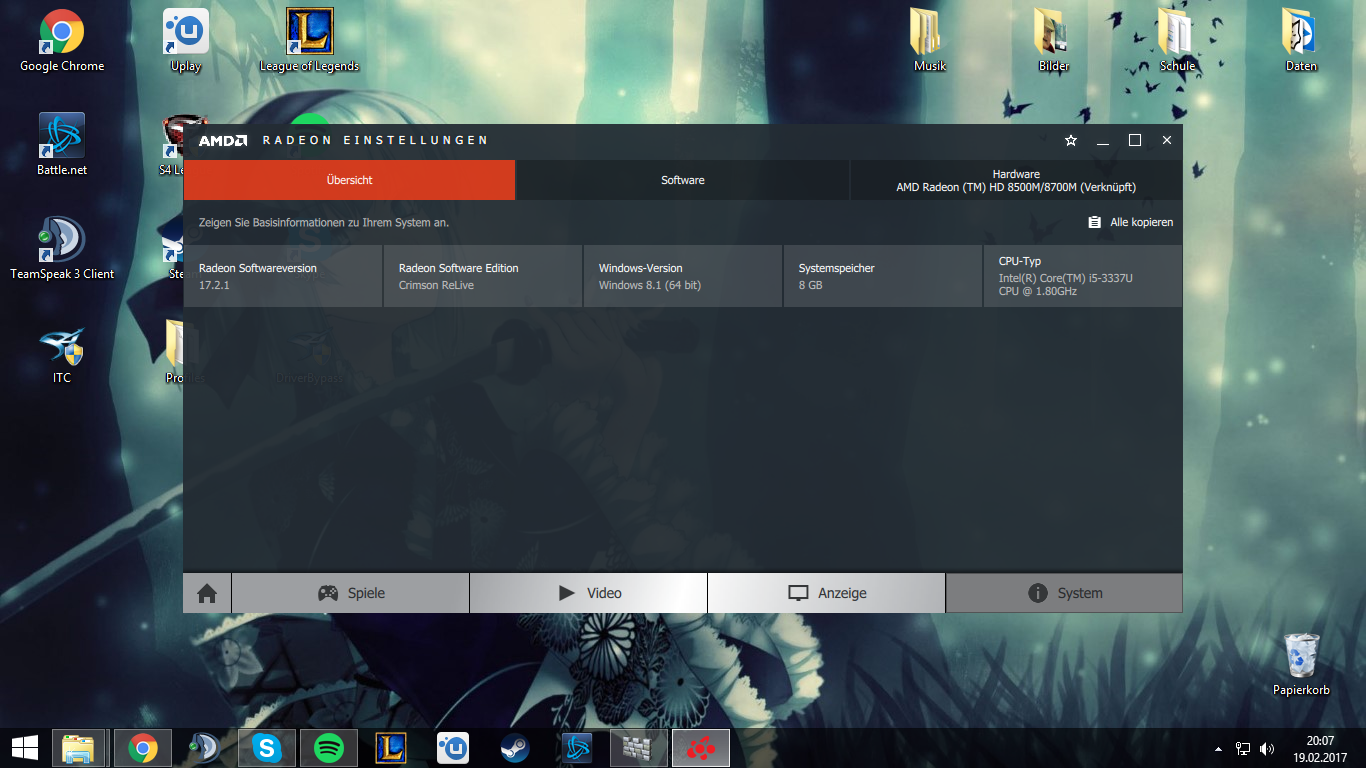The image size is (1366, 768).
Task: Select the League of Legends desktop icon
Action: 310,41
